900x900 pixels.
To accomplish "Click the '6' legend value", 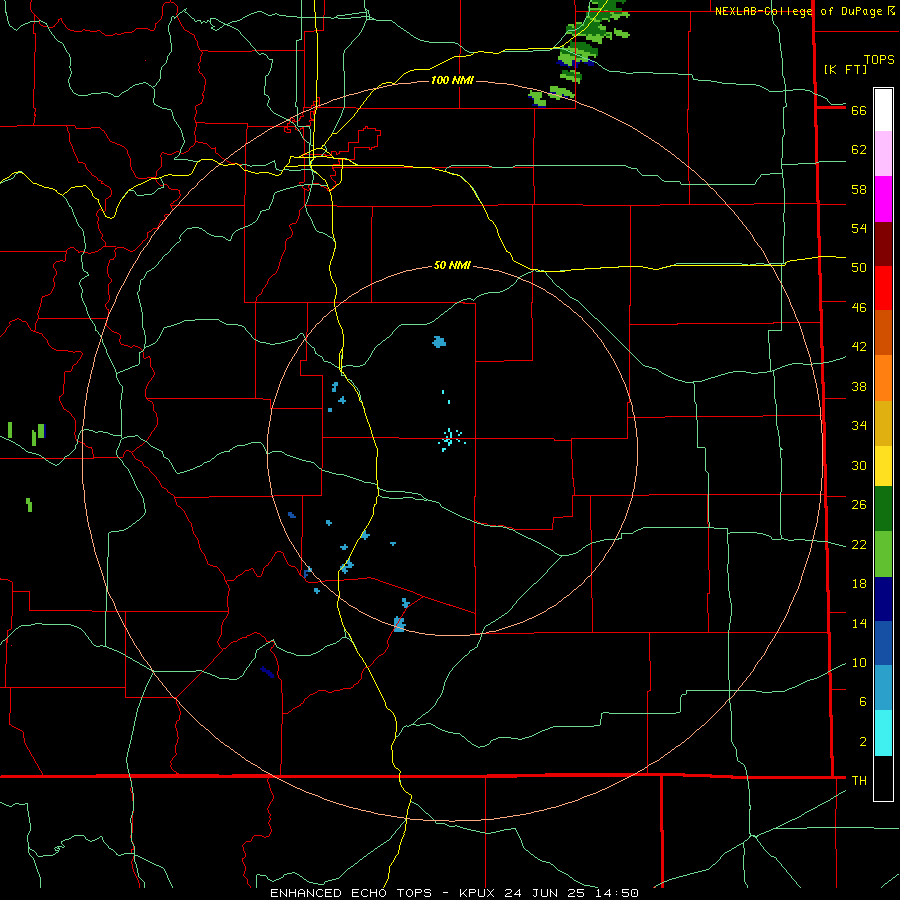I will click(862, 702).
